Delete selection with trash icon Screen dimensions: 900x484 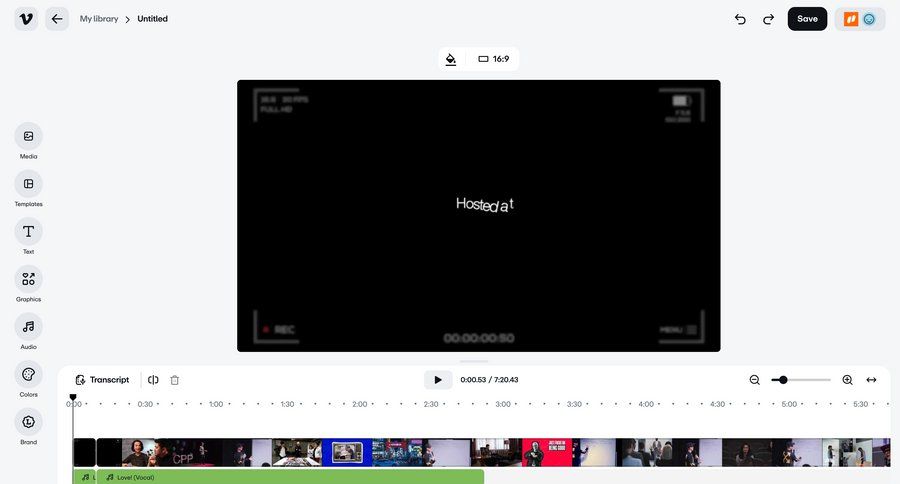175,380
